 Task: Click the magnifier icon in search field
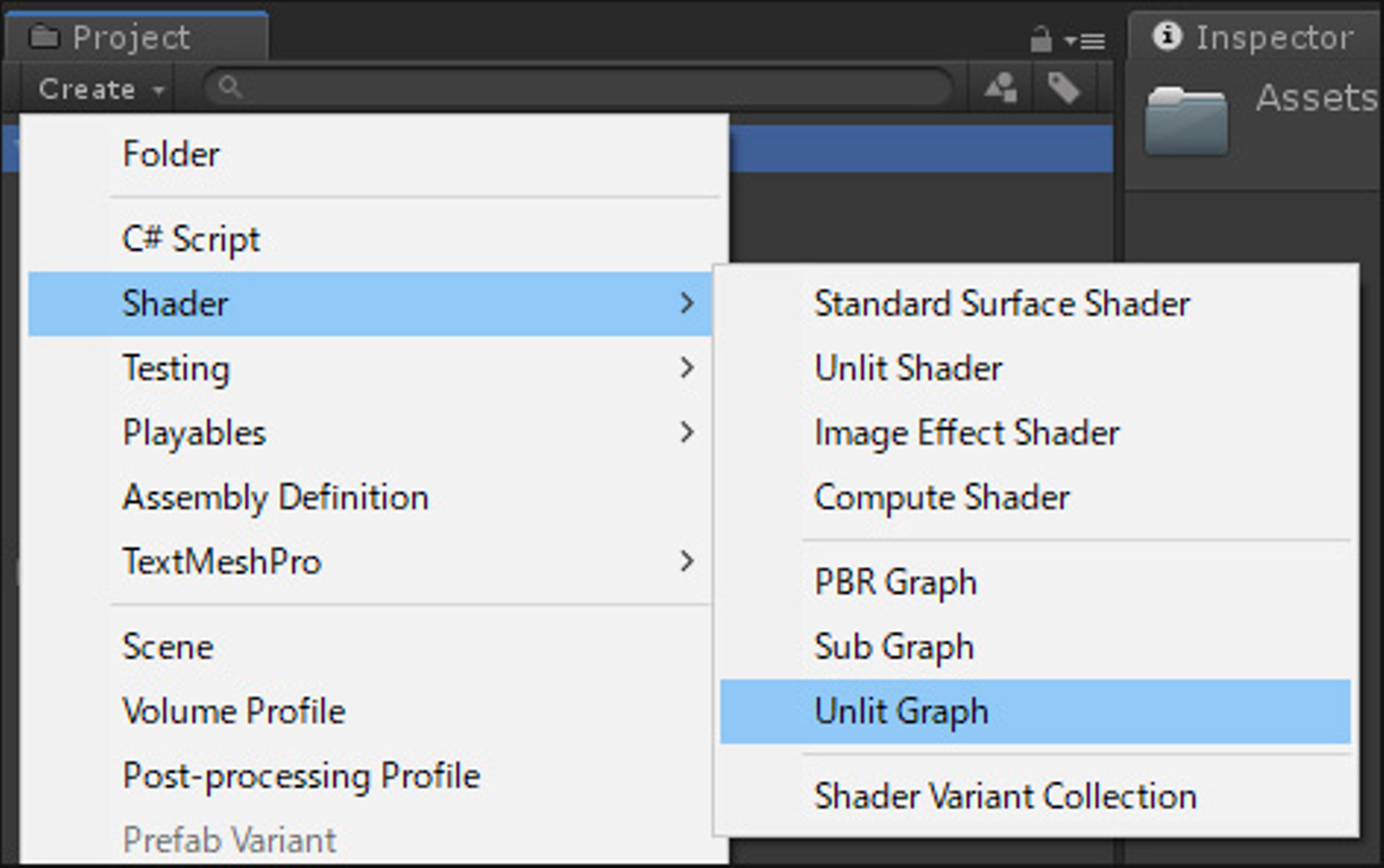click(230, 87)
